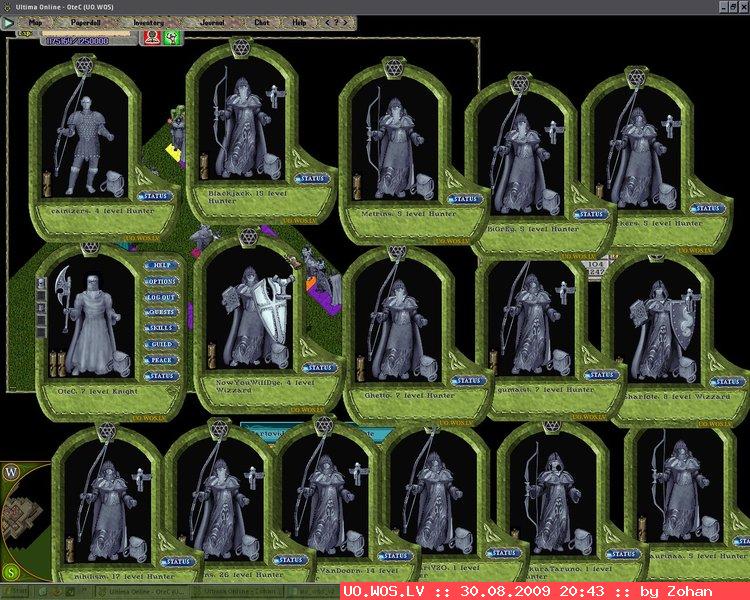Open NowYouWillDye's profile scroll
The image size is (750, 600).
coord(211,356)
